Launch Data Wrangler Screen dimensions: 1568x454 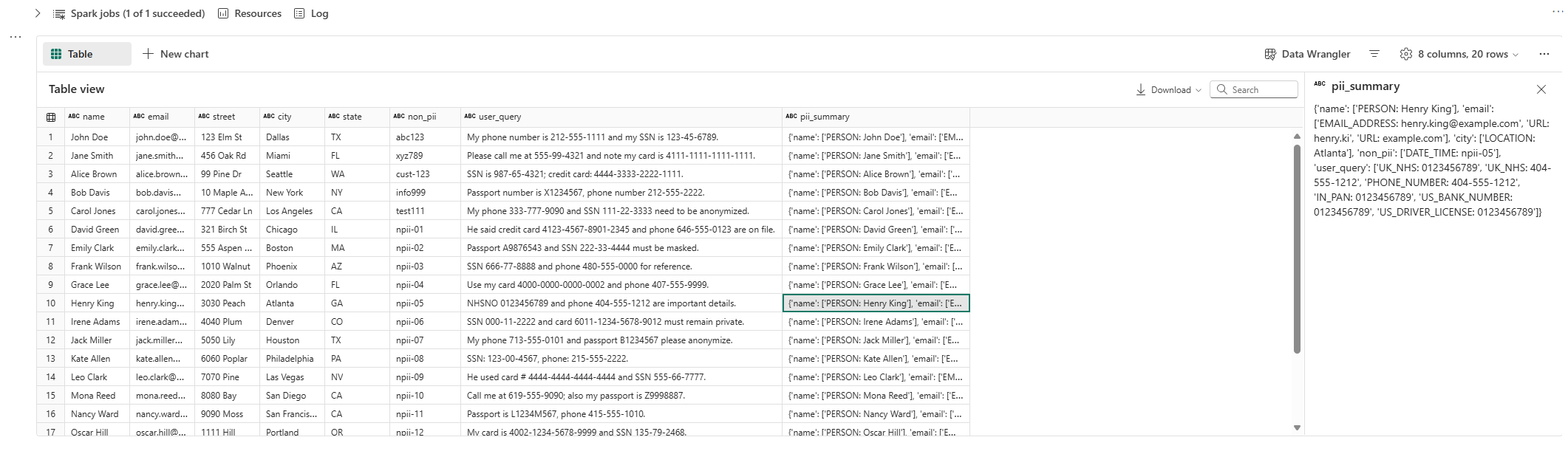point(1307,54)
